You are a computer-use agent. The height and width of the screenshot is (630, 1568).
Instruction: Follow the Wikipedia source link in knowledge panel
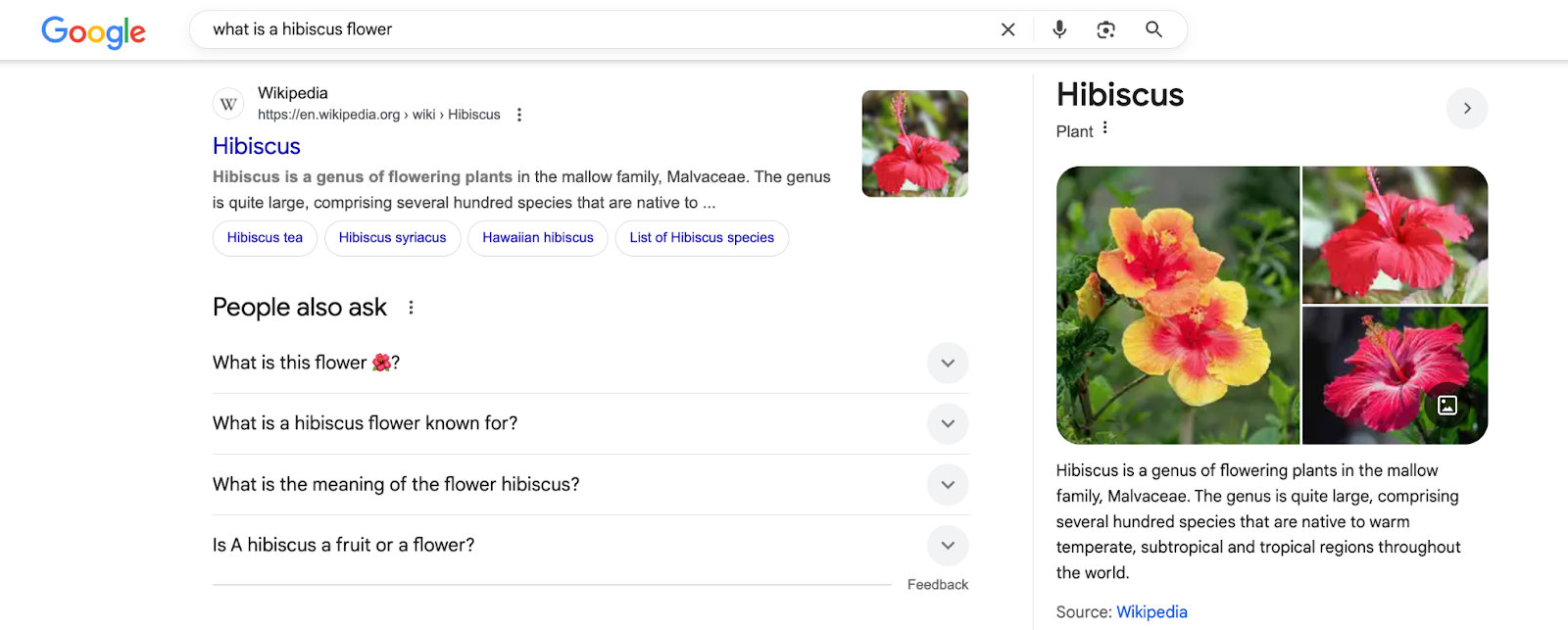click(1151, 611)
